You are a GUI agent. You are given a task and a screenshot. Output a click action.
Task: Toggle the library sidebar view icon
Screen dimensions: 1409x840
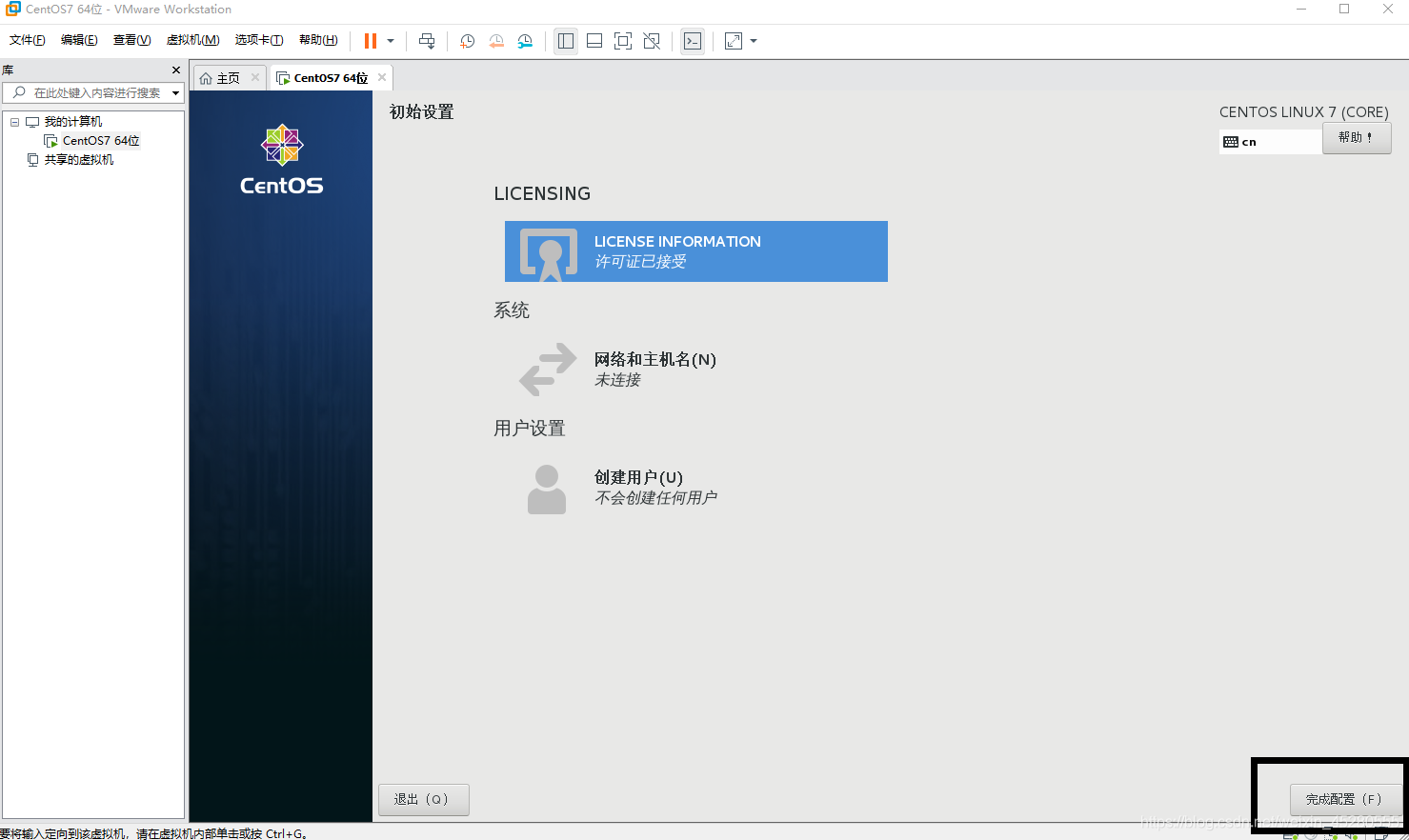point(566,41)
